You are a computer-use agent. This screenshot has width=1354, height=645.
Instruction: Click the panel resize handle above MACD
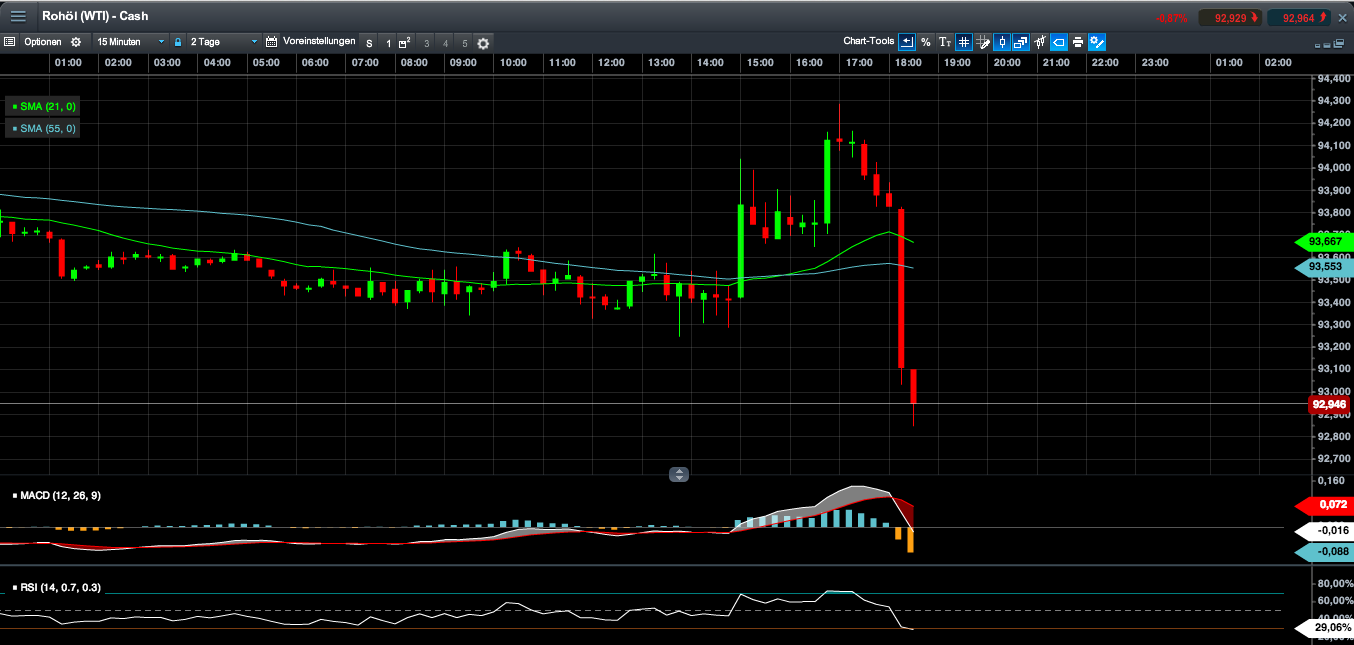679,474
